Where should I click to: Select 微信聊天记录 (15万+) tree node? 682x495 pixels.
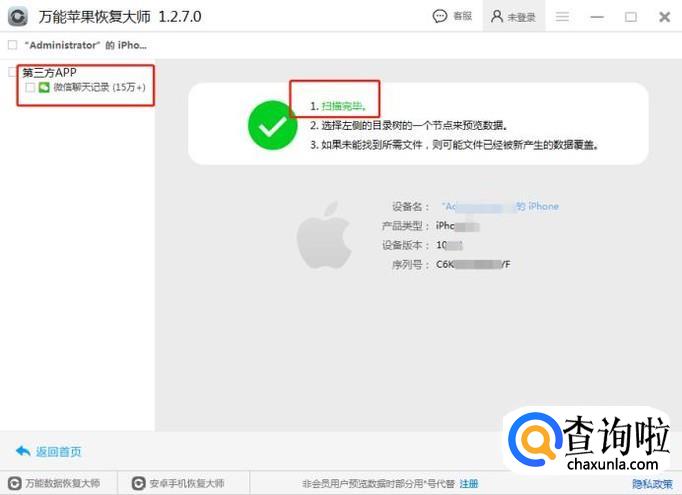tap(99, 87)
